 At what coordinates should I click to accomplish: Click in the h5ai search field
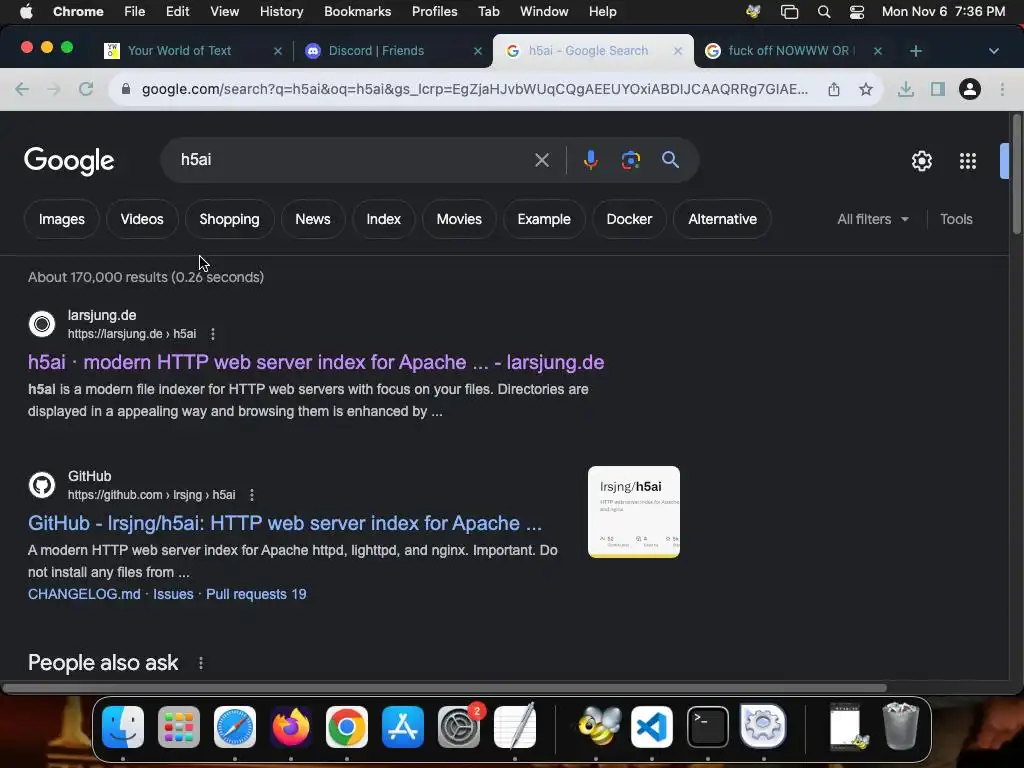click(x=353, y=160)
